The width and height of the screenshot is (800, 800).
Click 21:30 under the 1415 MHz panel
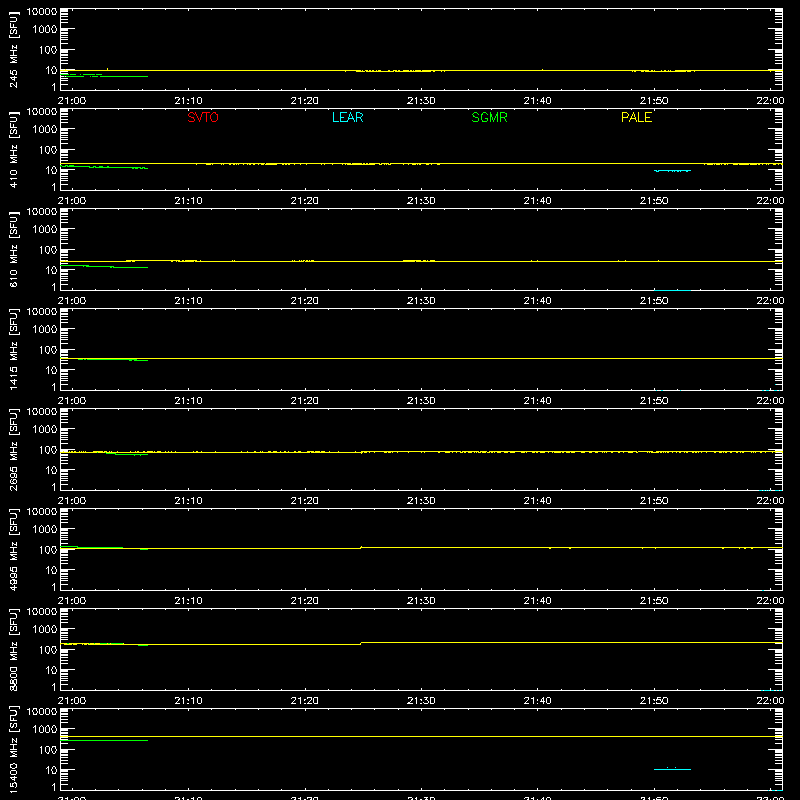421,401
